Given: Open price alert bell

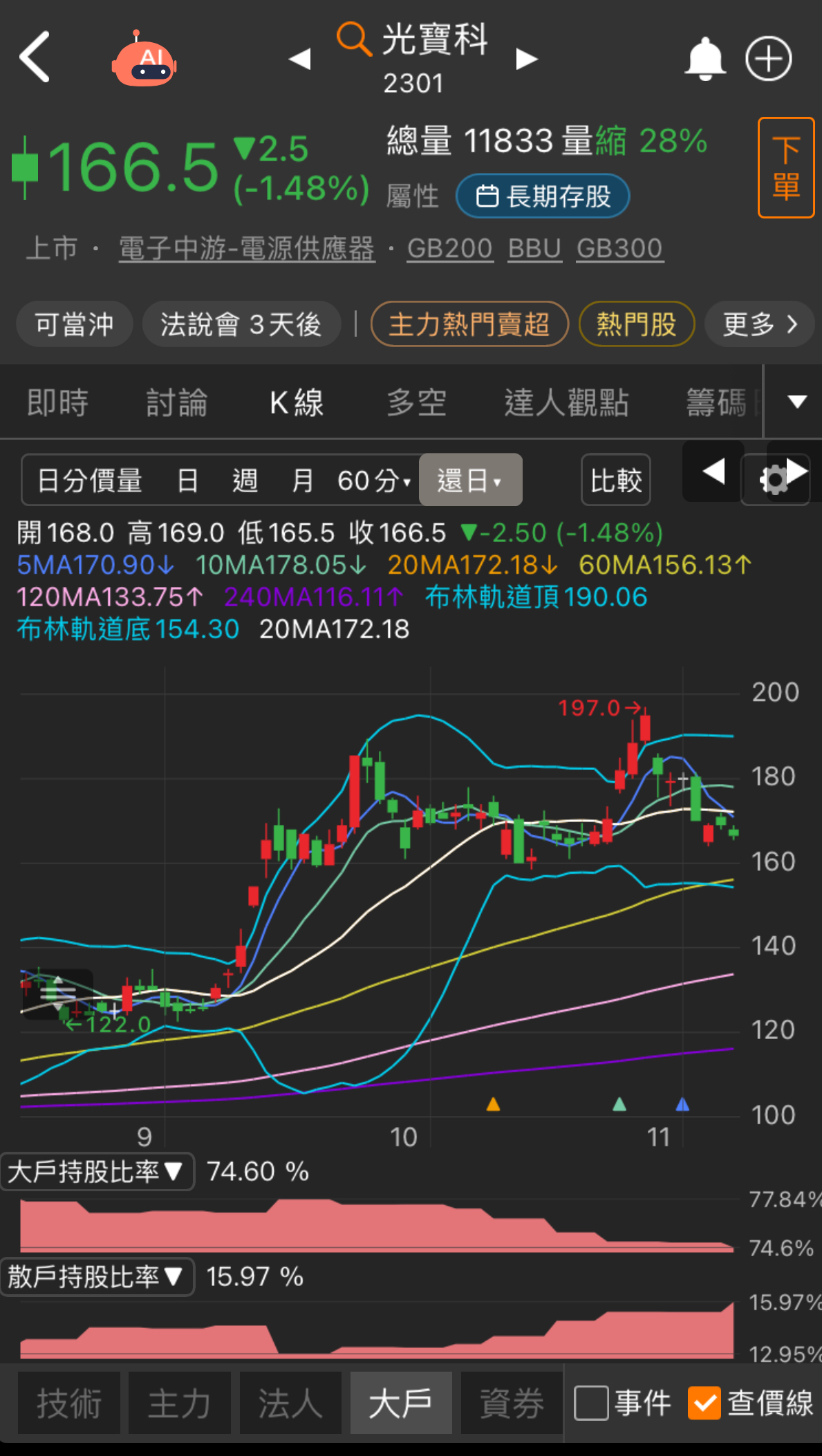Looking at the screenshot, I should pyautogui.click(x=704, y=59).
